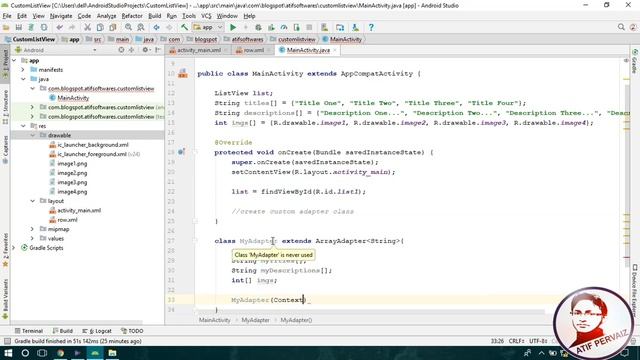Collapse the java folder node
Viewport: 640px width, 360px height.
(23, 79)
